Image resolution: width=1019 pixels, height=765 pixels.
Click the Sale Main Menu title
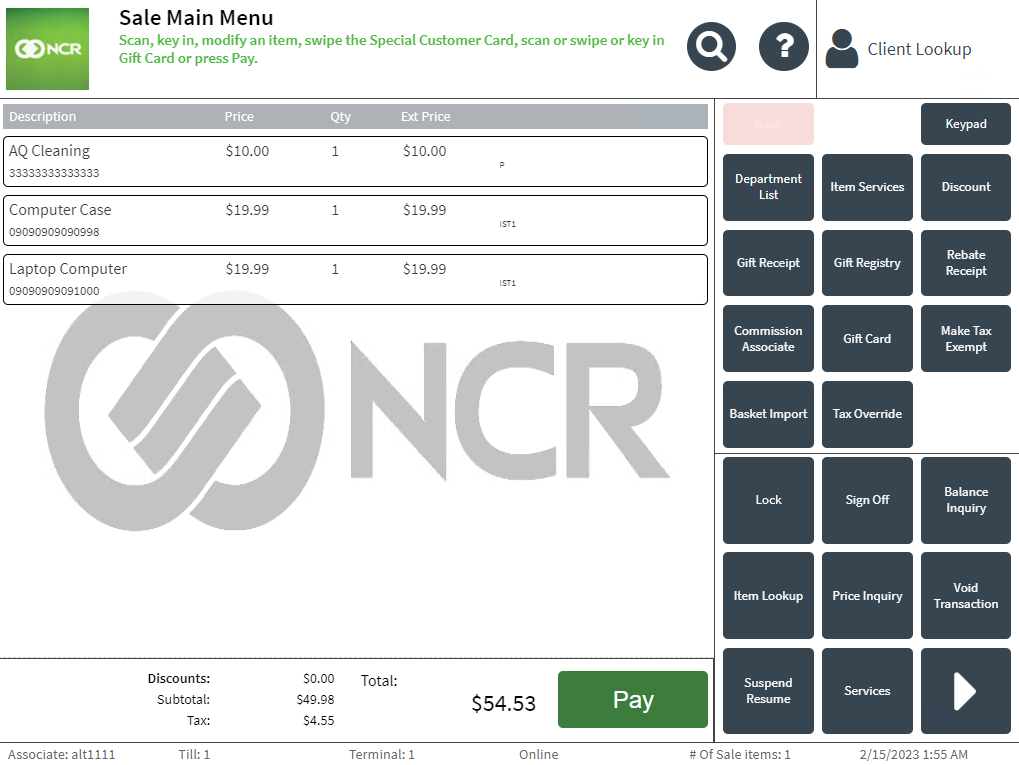[196, 18]
